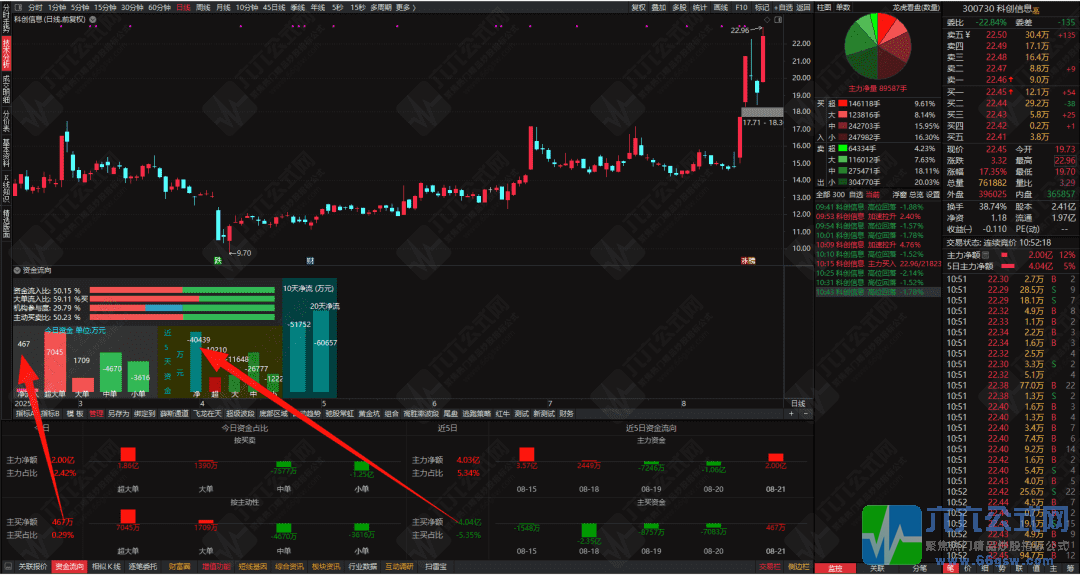
Task: Select the 单数 tab beside 柱图
Action: pos(843,7)
